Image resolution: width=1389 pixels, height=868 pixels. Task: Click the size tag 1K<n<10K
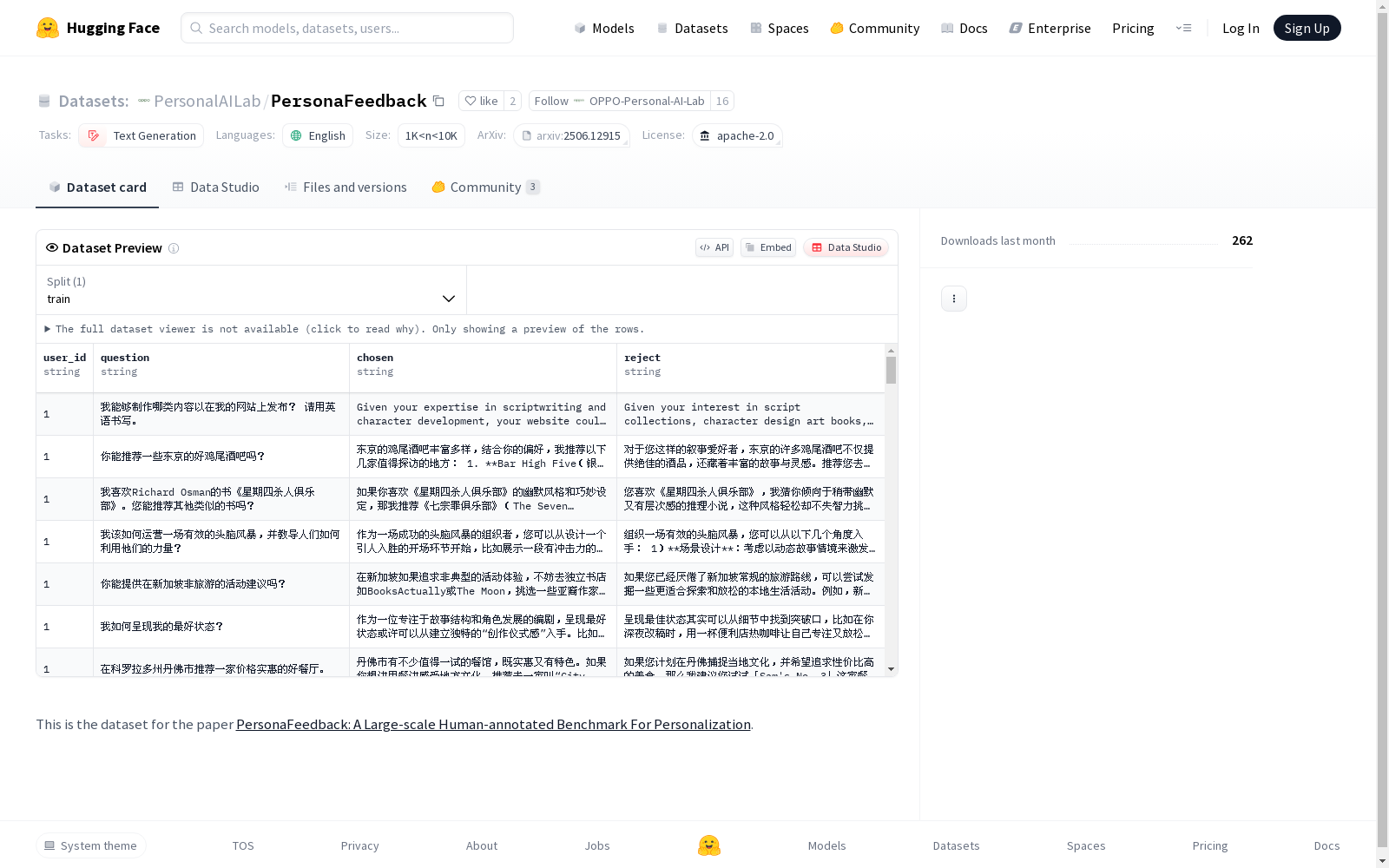coord(431,135)
